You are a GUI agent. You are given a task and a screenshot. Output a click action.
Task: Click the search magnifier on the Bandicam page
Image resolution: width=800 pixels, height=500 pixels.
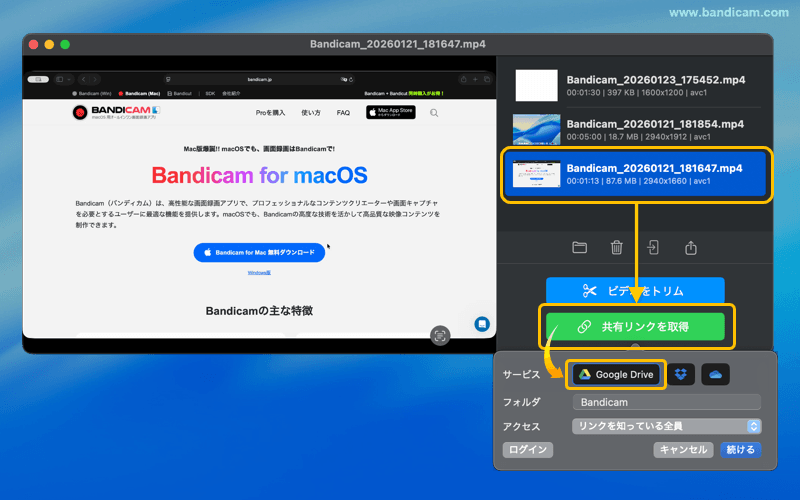[x=434, y=113]
